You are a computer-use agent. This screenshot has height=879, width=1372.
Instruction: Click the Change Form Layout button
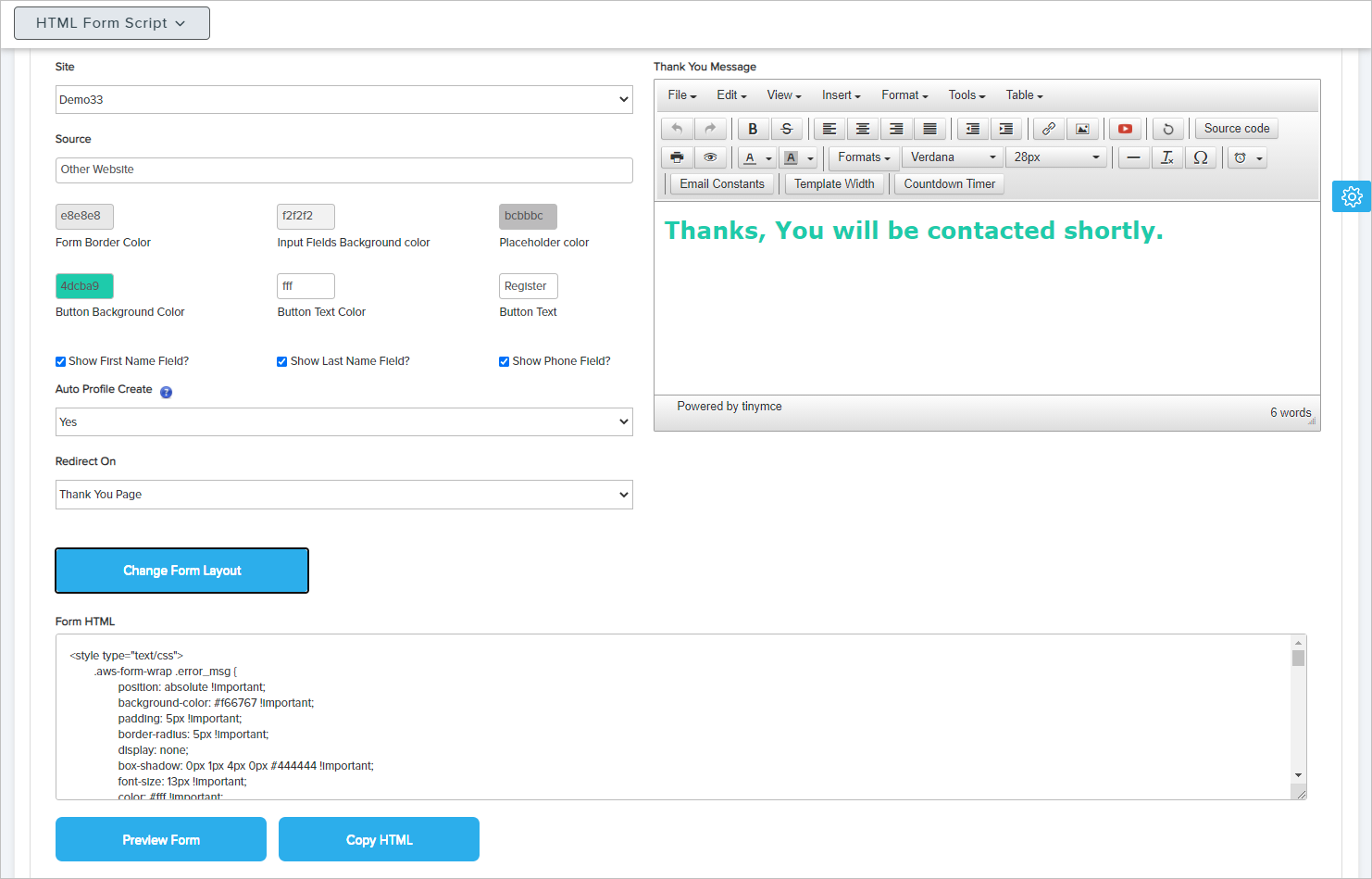pos(181,571)
